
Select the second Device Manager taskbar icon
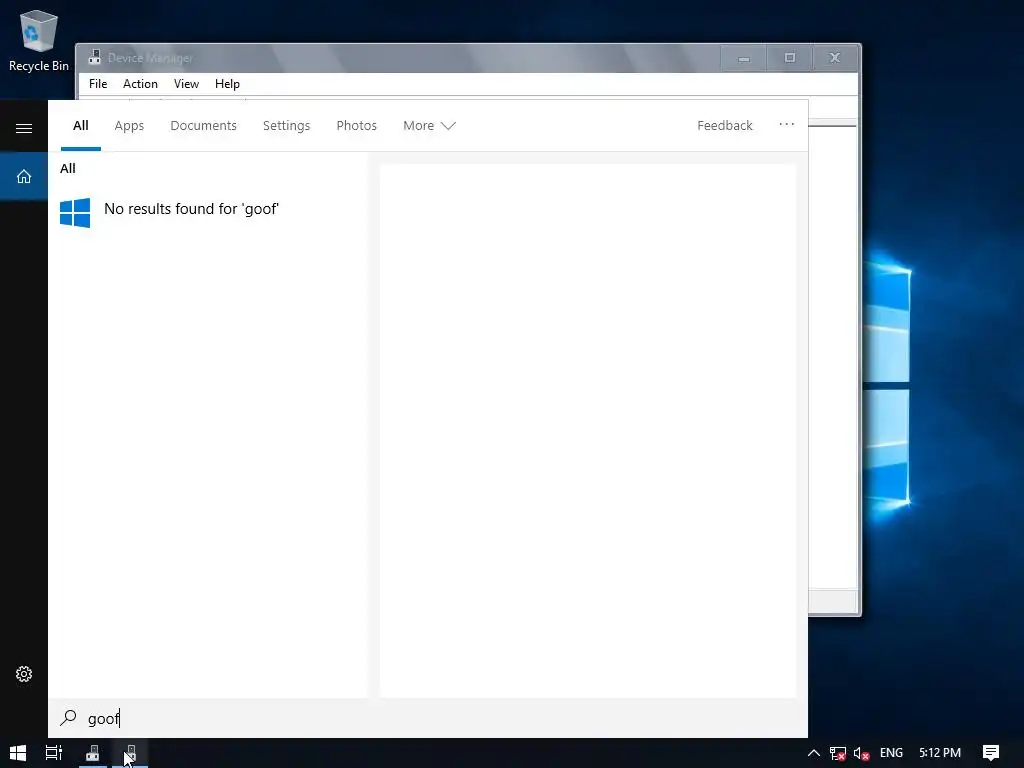point(130,753)
